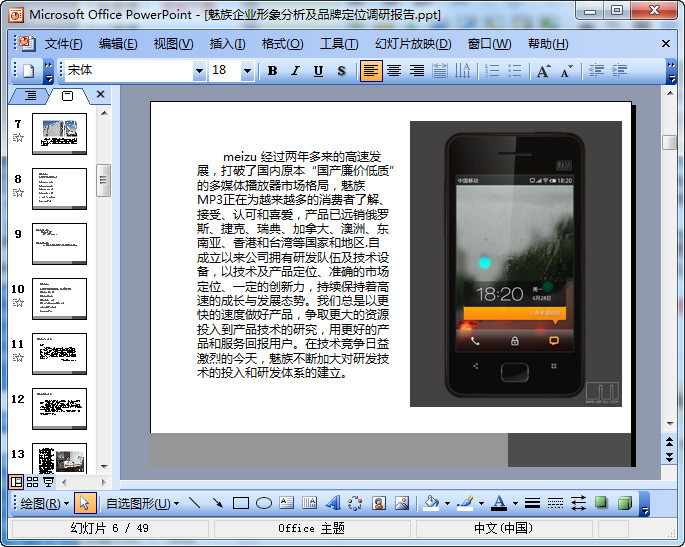Switch to Slide Sorter view
The height and width of the screenshot is (547, 685).
[32, 482]
